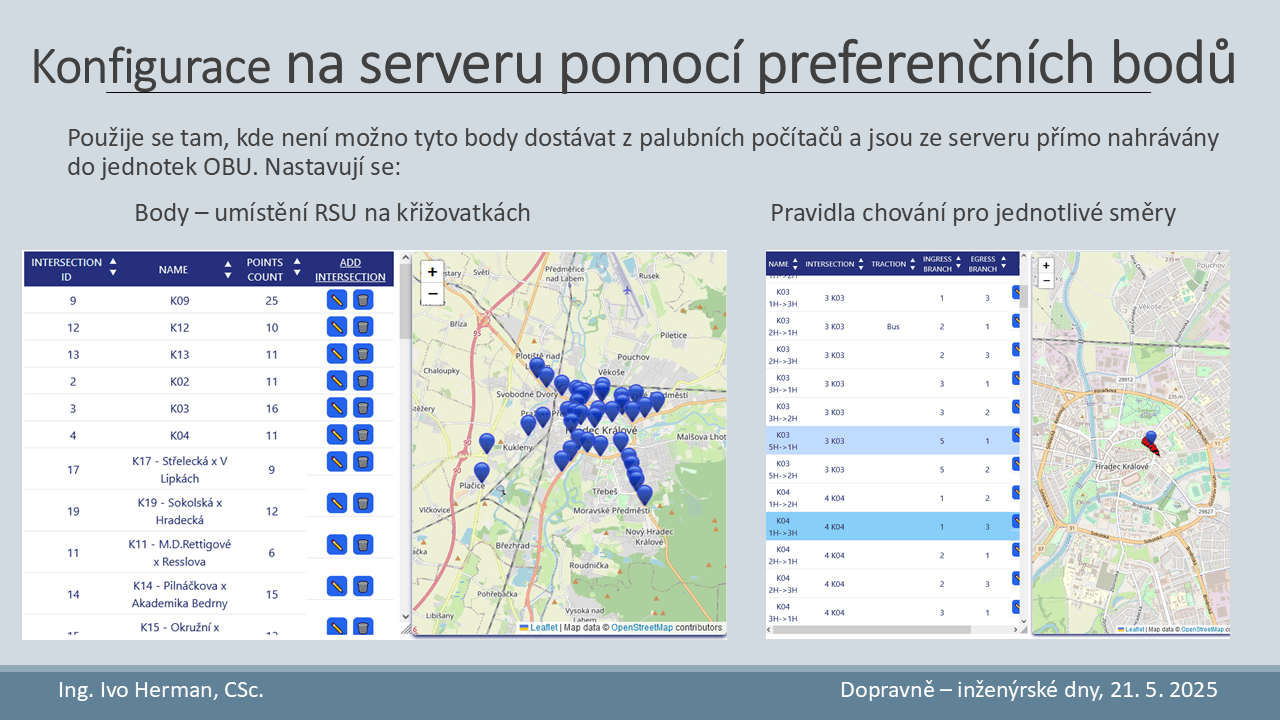The image size is (1280, 720).
Task: Open OpenStreetMap link on rules map
Action: point(1202,629)
